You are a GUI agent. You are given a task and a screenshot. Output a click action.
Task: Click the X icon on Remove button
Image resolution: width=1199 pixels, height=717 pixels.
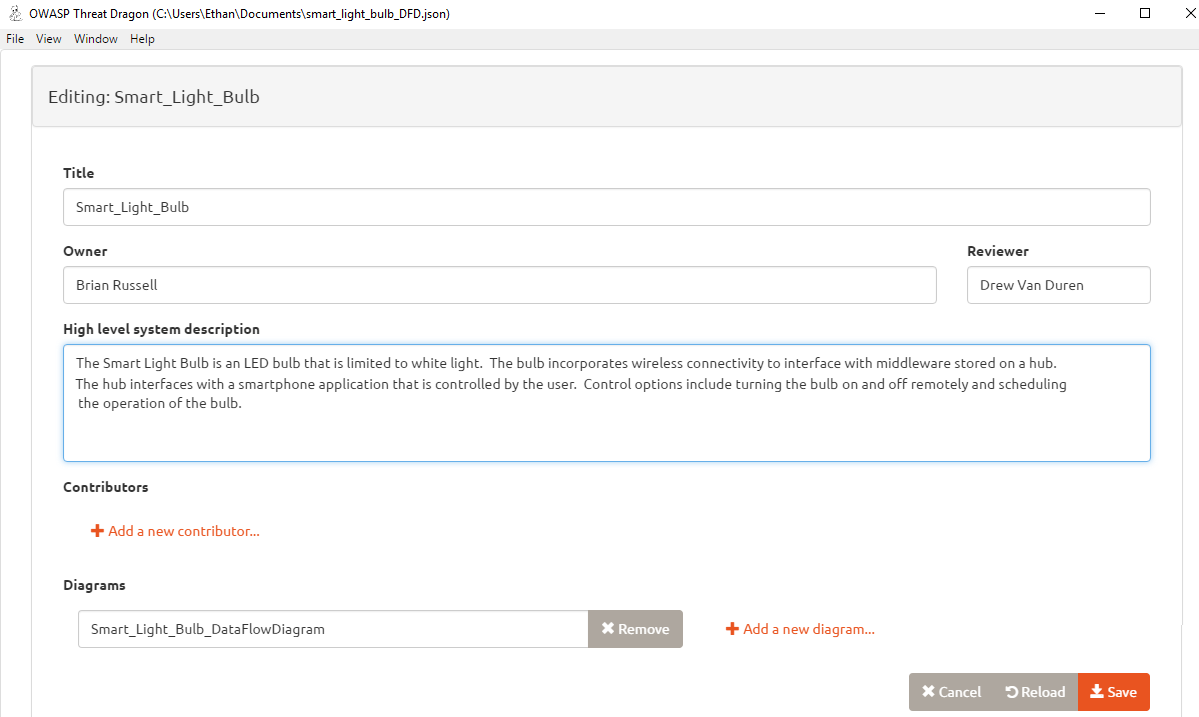coord(607,629)
